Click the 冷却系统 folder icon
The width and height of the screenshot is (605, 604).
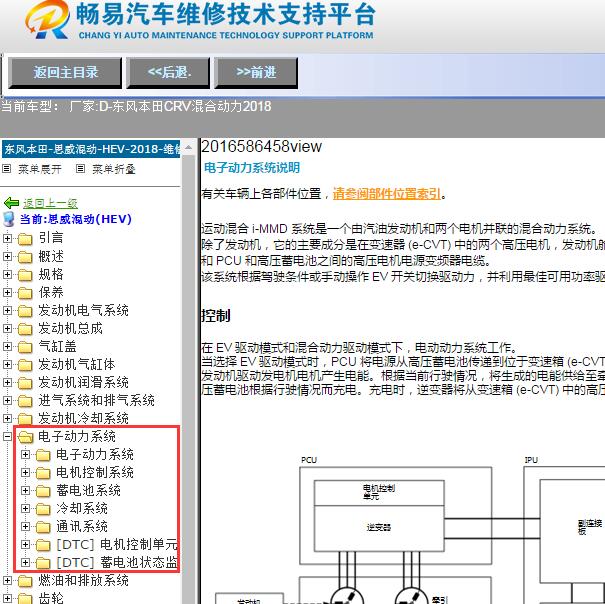tap(43, 509)
